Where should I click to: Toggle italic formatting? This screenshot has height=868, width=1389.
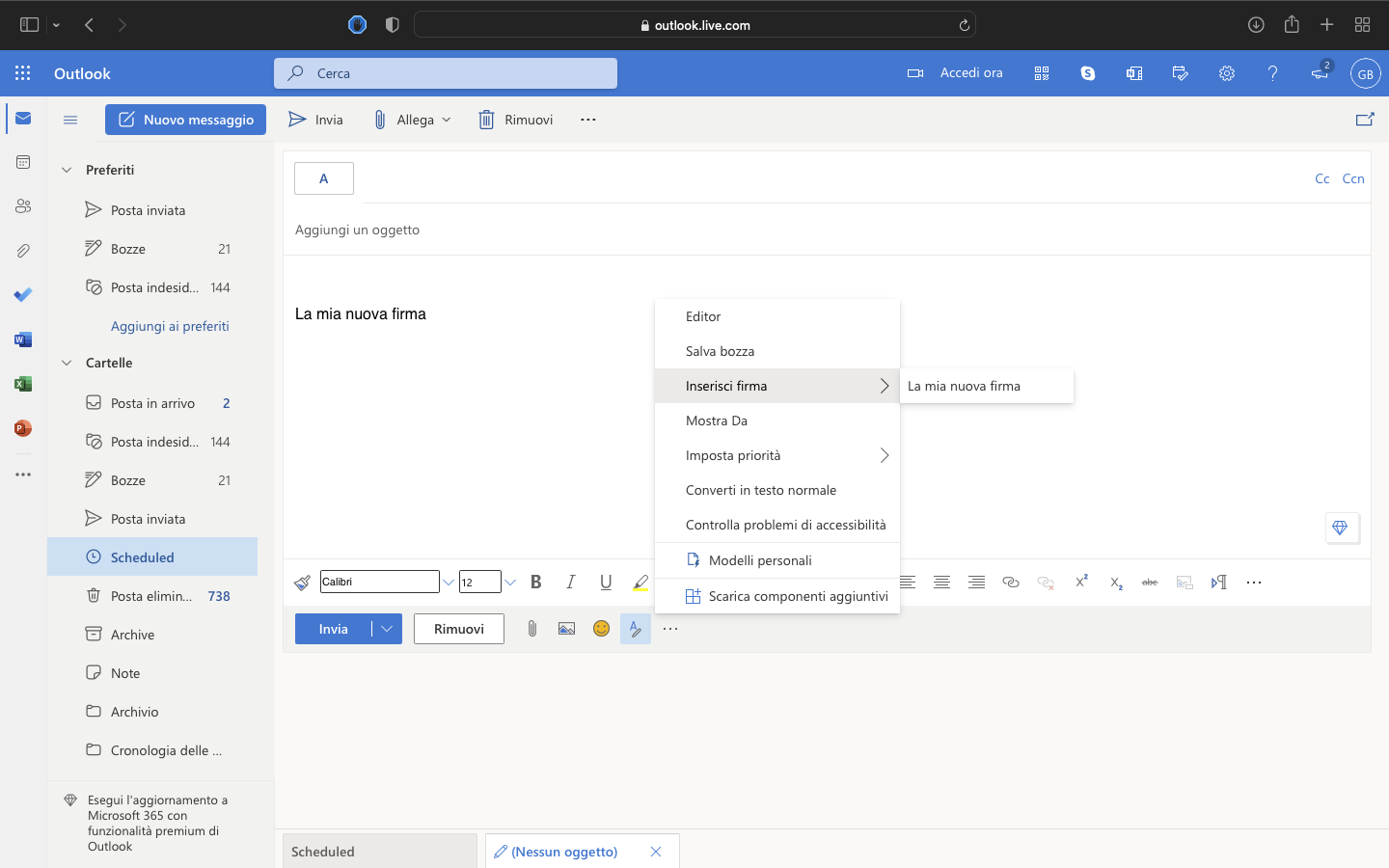click(571, 583)
